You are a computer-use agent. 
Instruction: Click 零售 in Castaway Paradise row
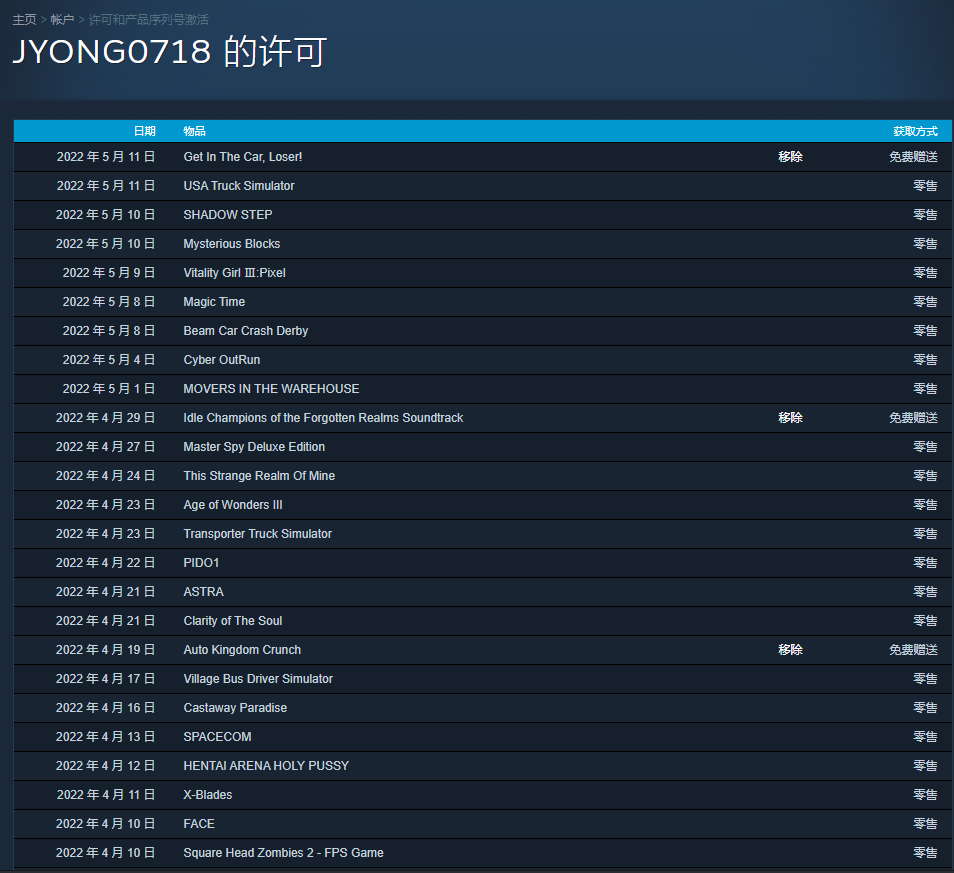pos(925,708)
